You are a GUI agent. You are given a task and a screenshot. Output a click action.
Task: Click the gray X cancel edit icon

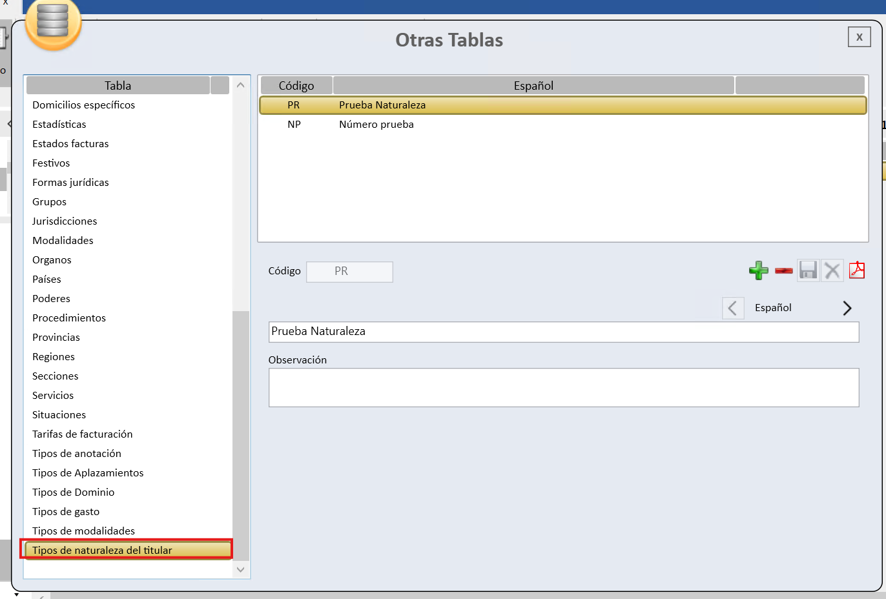click(832, 270)
